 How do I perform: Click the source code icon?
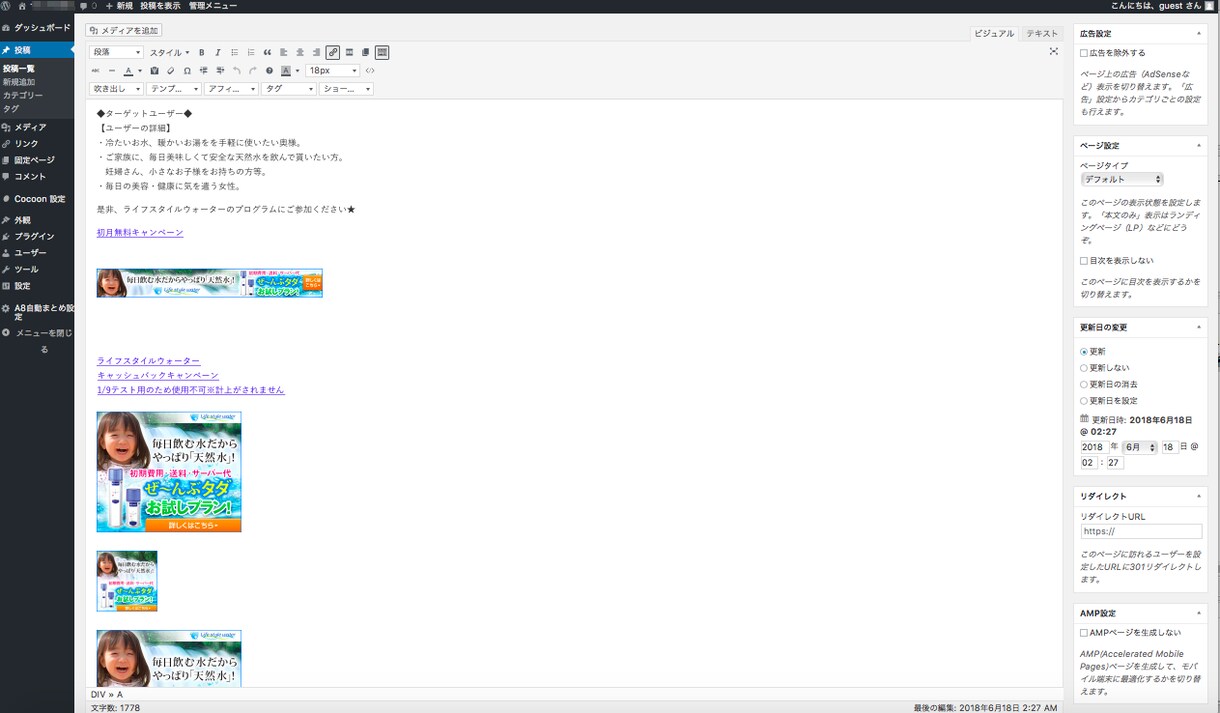(x=370, y=71)
